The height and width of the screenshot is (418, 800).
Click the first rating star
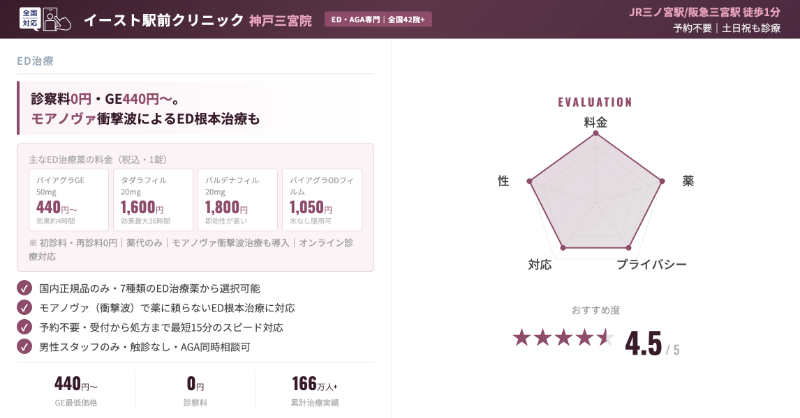coord(521,337)
